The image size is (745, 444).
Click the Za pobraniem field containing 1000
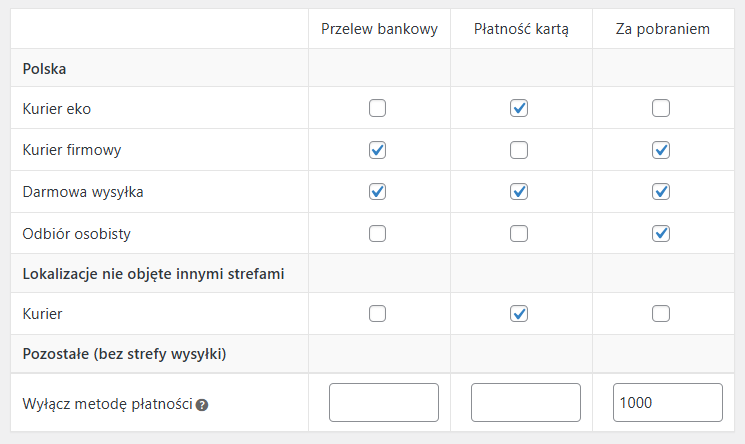pos(668,403)
